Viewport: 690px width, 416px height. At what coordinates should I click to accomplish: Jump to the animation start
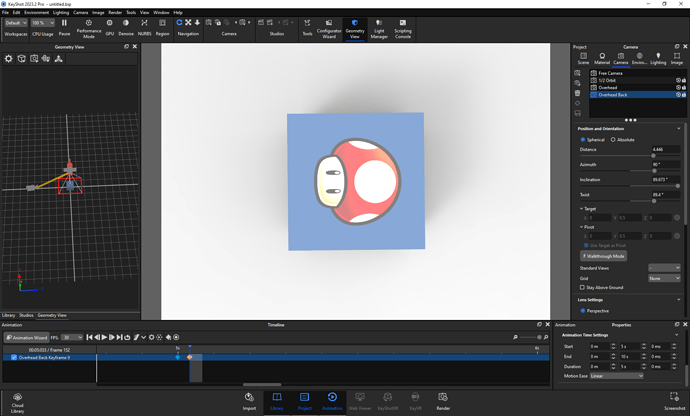point(89,337)
